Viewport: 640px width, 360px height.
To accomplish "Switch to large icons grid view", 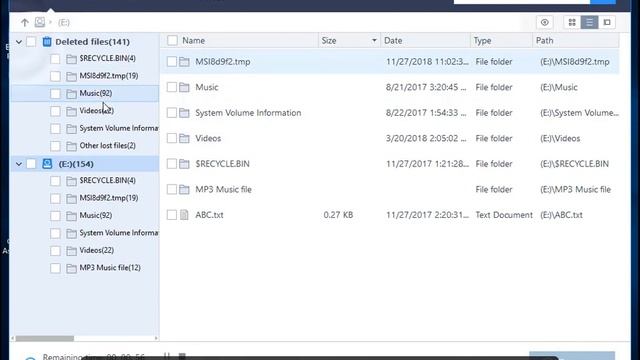I will coord(572,22).
